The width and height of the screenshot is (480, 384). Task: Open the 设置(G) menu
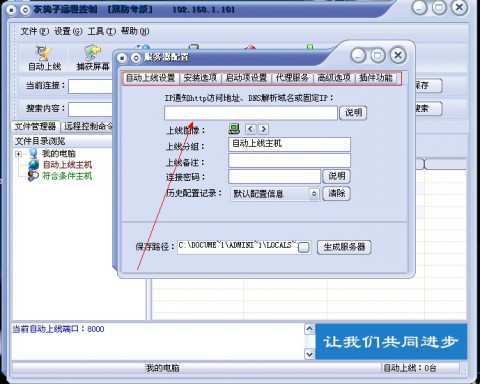tap(68, 31)
